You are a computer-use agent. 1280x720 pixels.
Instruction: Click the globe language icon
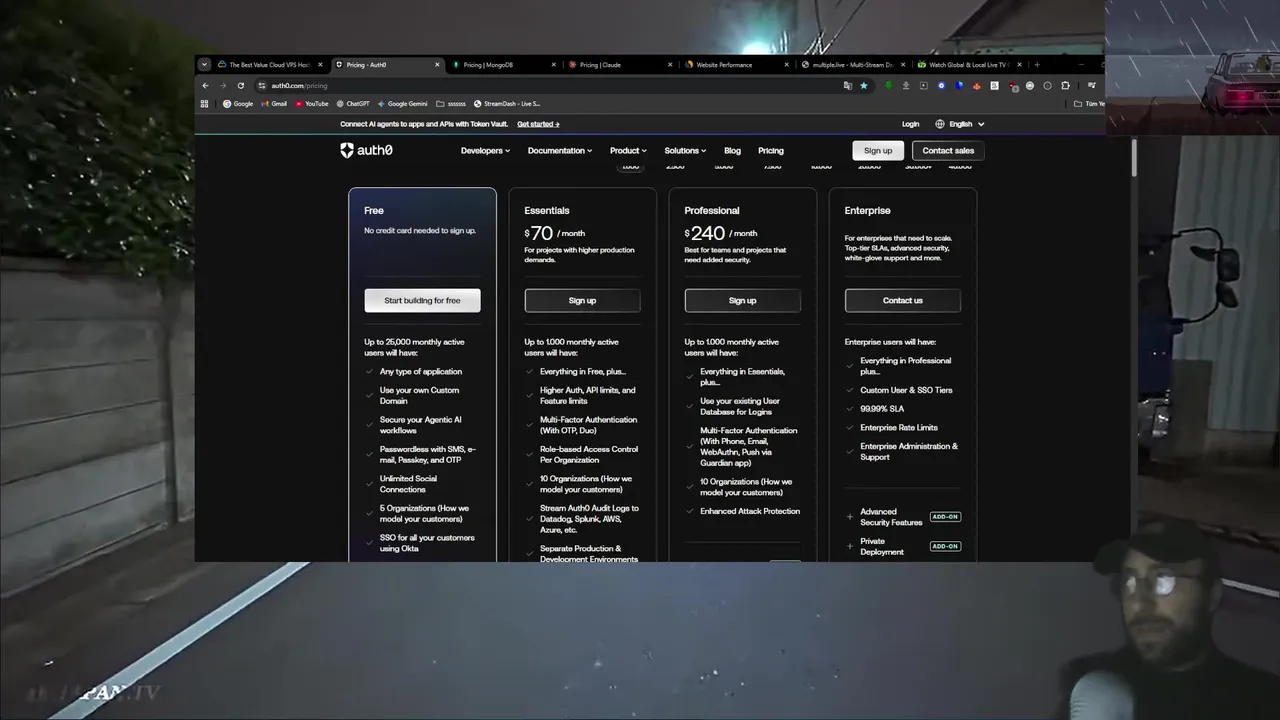click(940, 124)
